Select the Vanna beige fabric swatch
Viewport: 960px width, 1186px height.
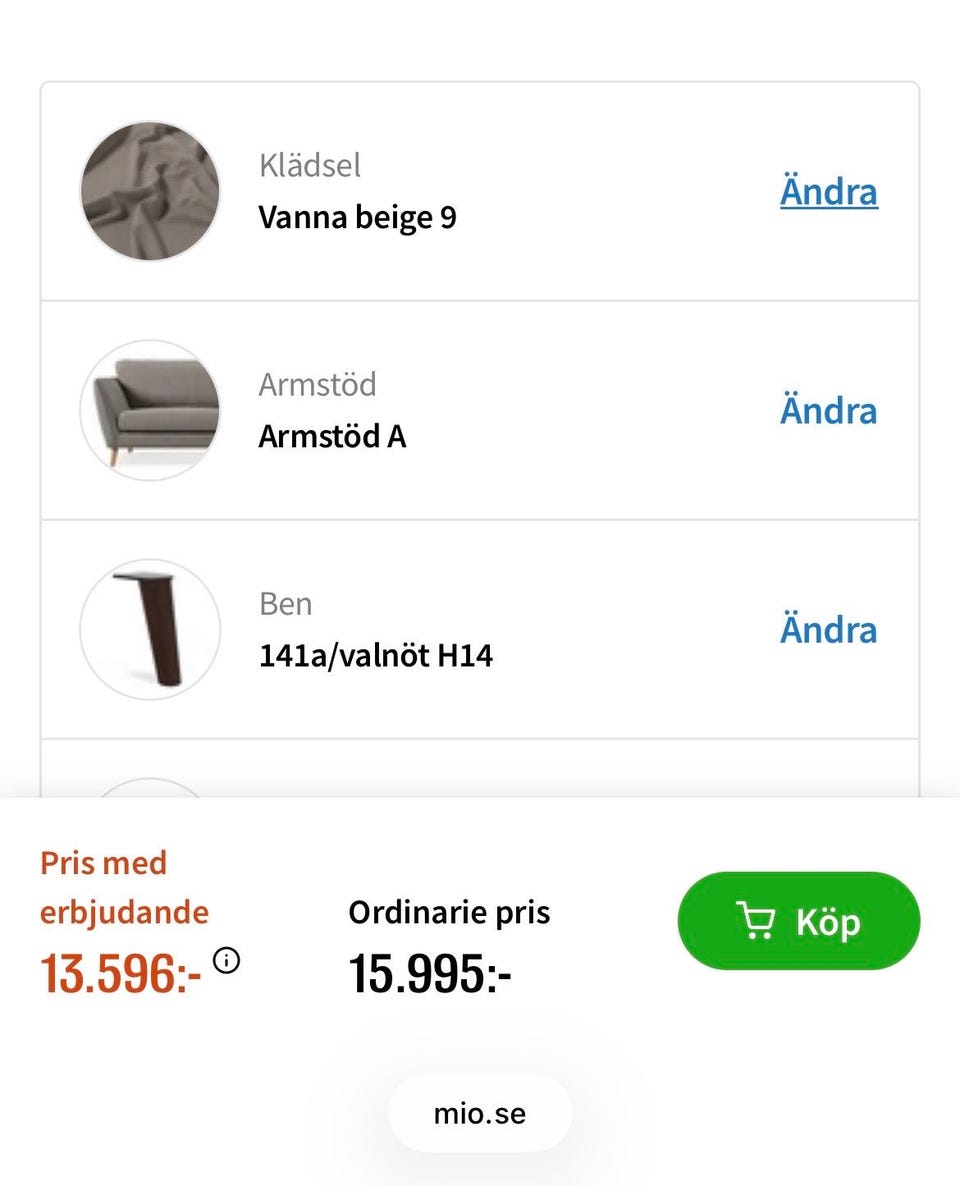150,191
